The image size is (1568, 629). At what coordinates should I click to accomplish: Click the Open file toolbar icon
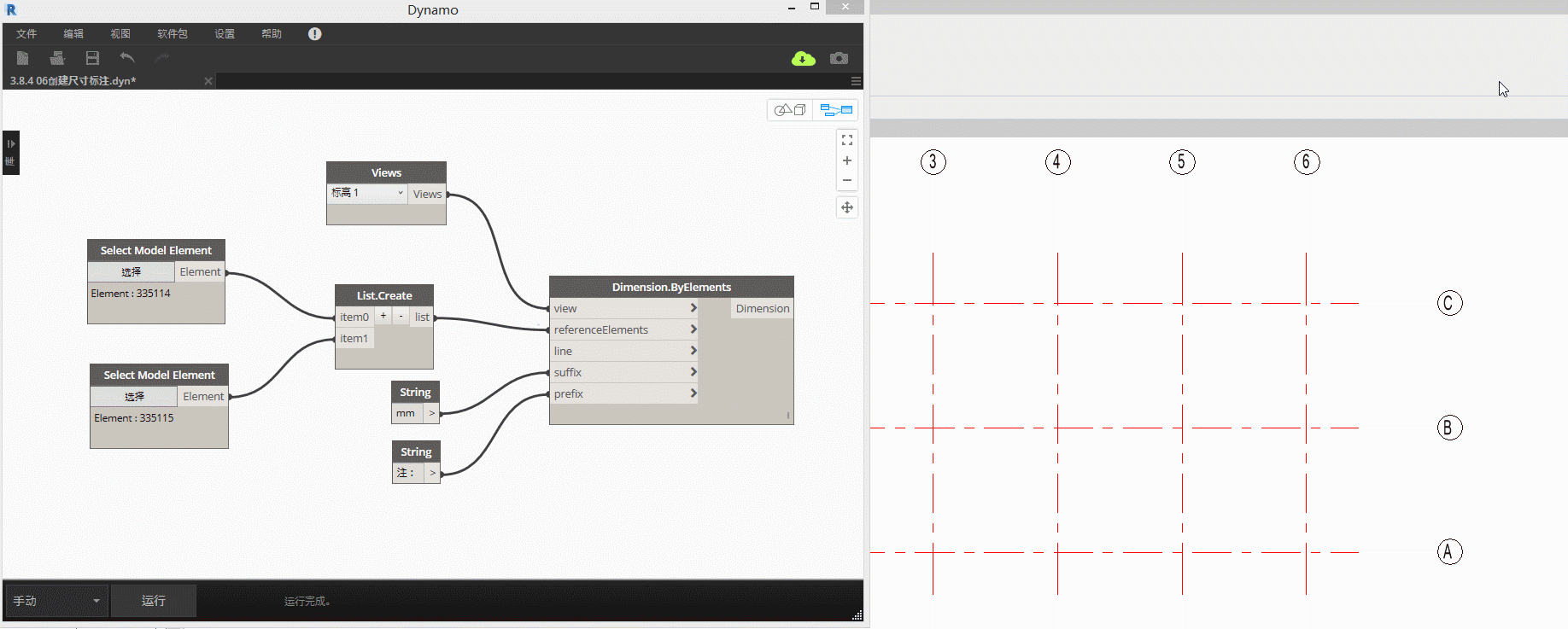coord(57,58)
